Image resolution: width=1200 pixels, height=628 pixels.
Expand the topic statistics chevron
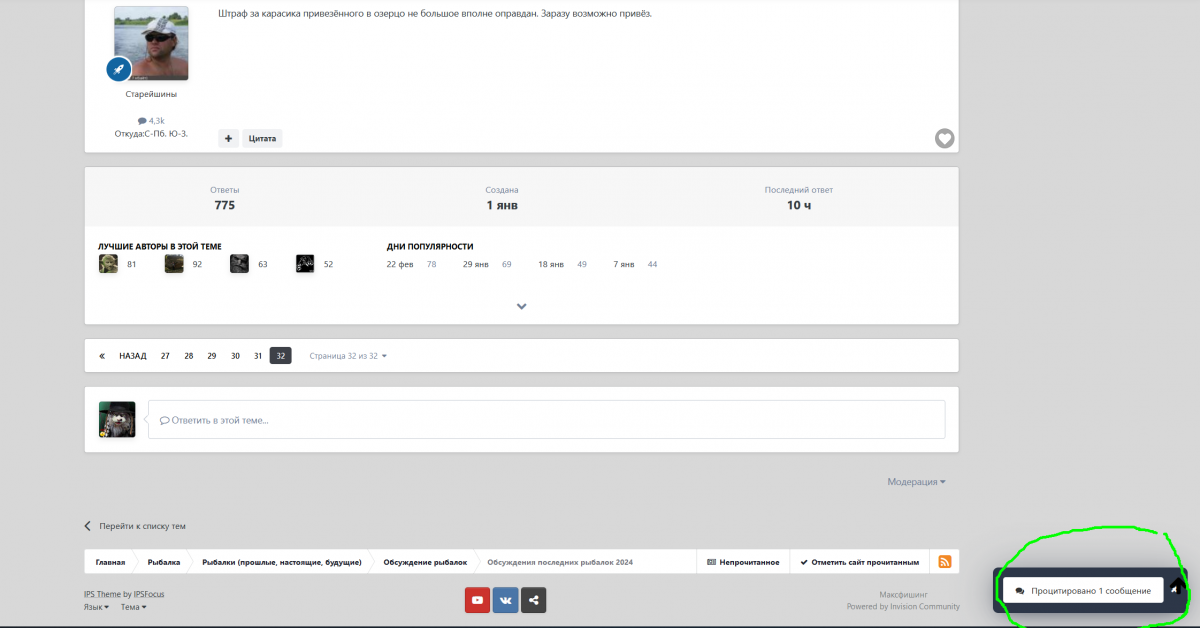pyautogui.click(x=521, y=306)
